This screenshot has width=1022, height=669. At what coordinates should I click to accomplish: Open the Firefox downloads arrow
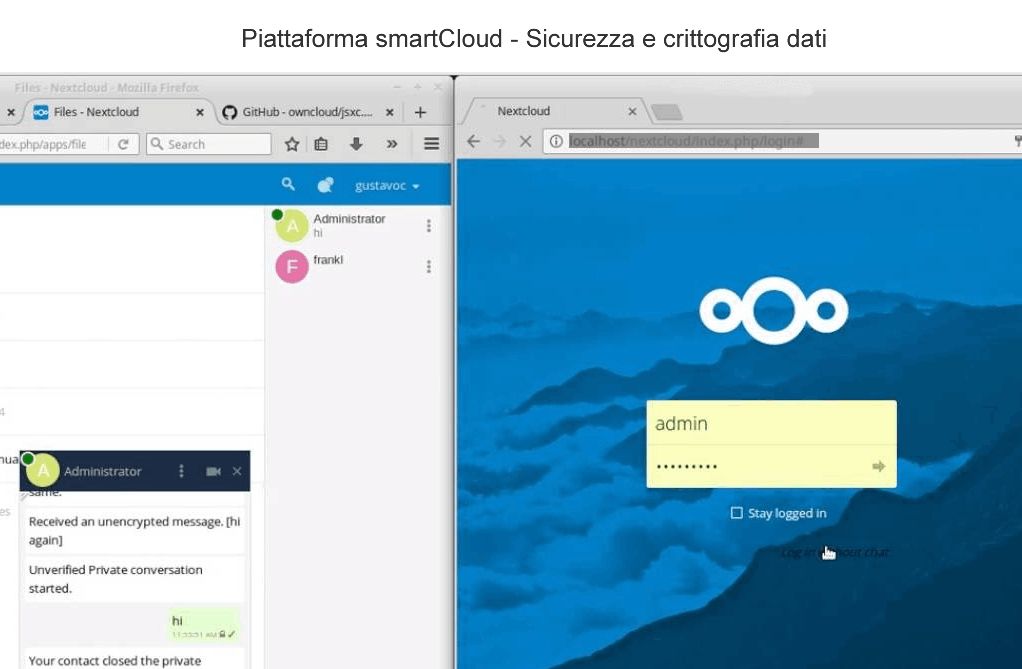pos(356,144)
